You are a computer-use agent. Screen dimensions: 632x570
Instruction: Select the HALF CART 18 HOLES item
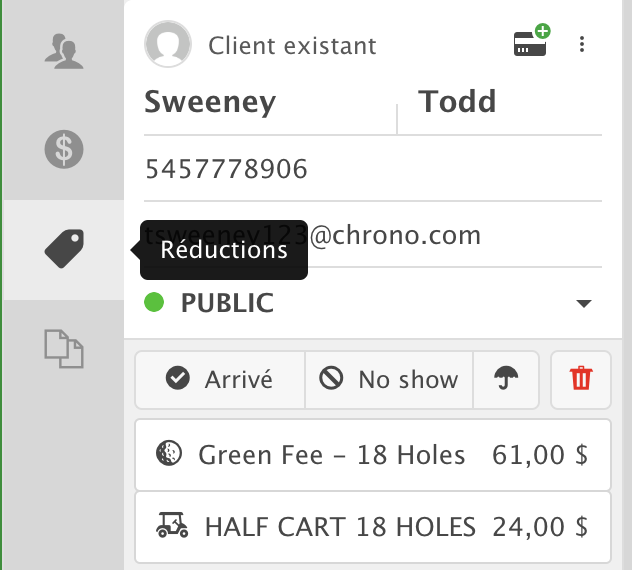372,526
